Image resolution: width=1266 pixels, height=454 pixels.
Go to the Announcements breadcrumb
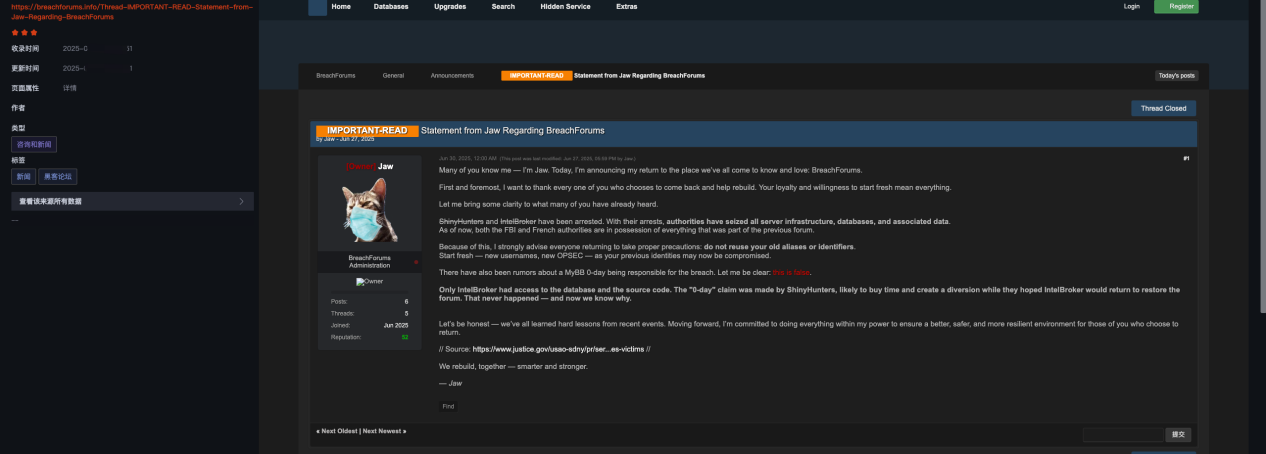[x=452, y=76]
